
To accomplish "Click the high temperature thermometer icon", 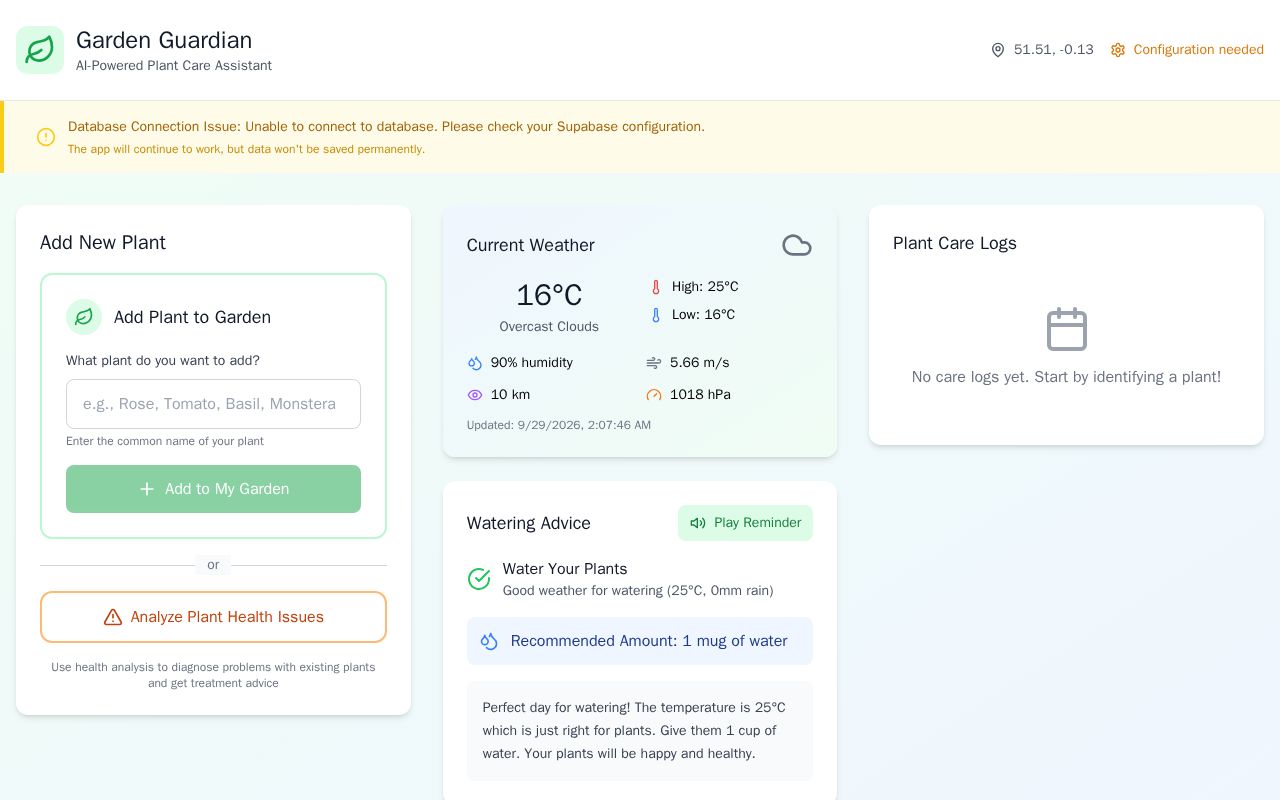I will 656,287.
